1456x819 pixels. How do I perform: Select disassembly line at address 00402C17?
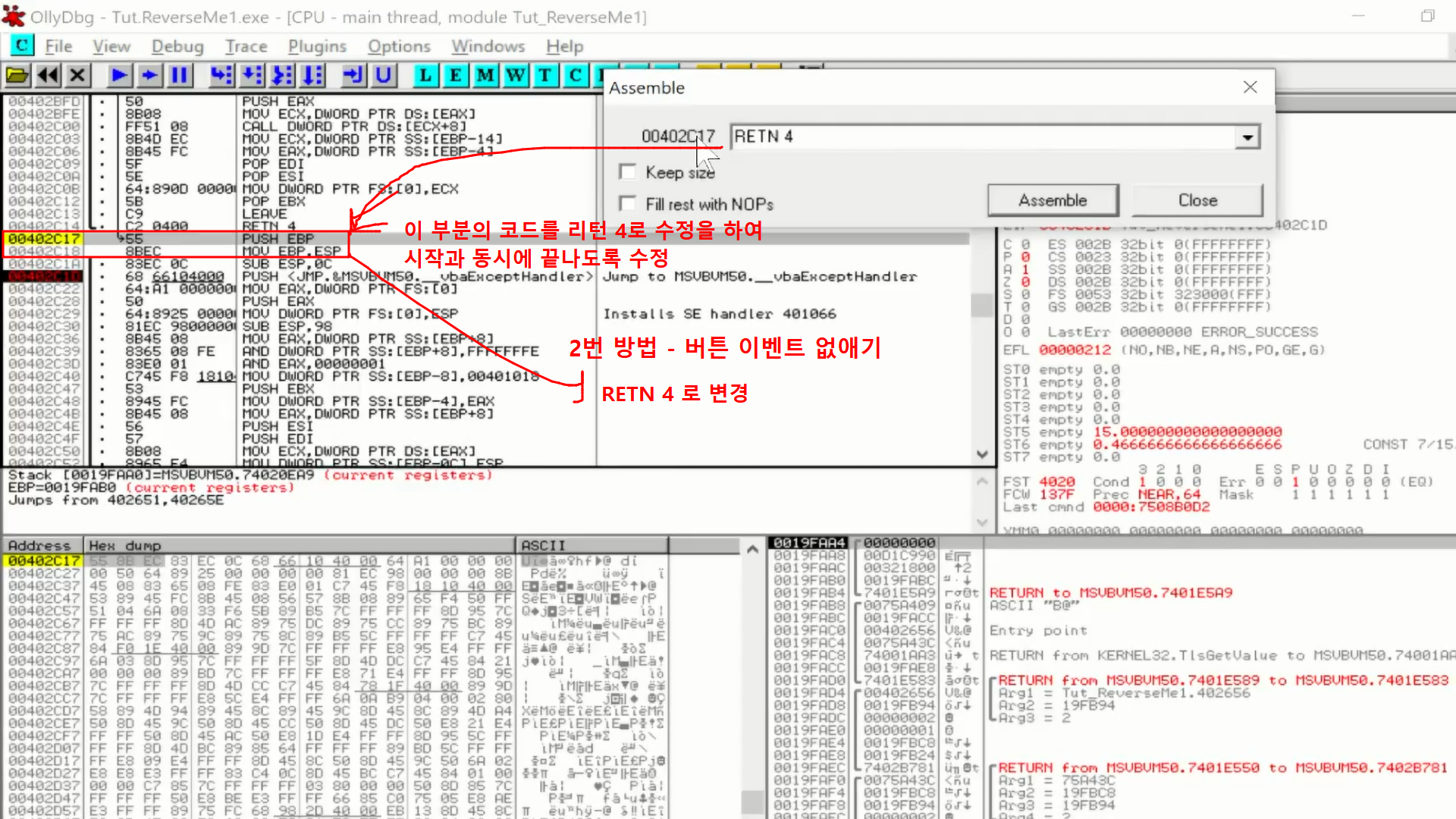pos(485,239)
